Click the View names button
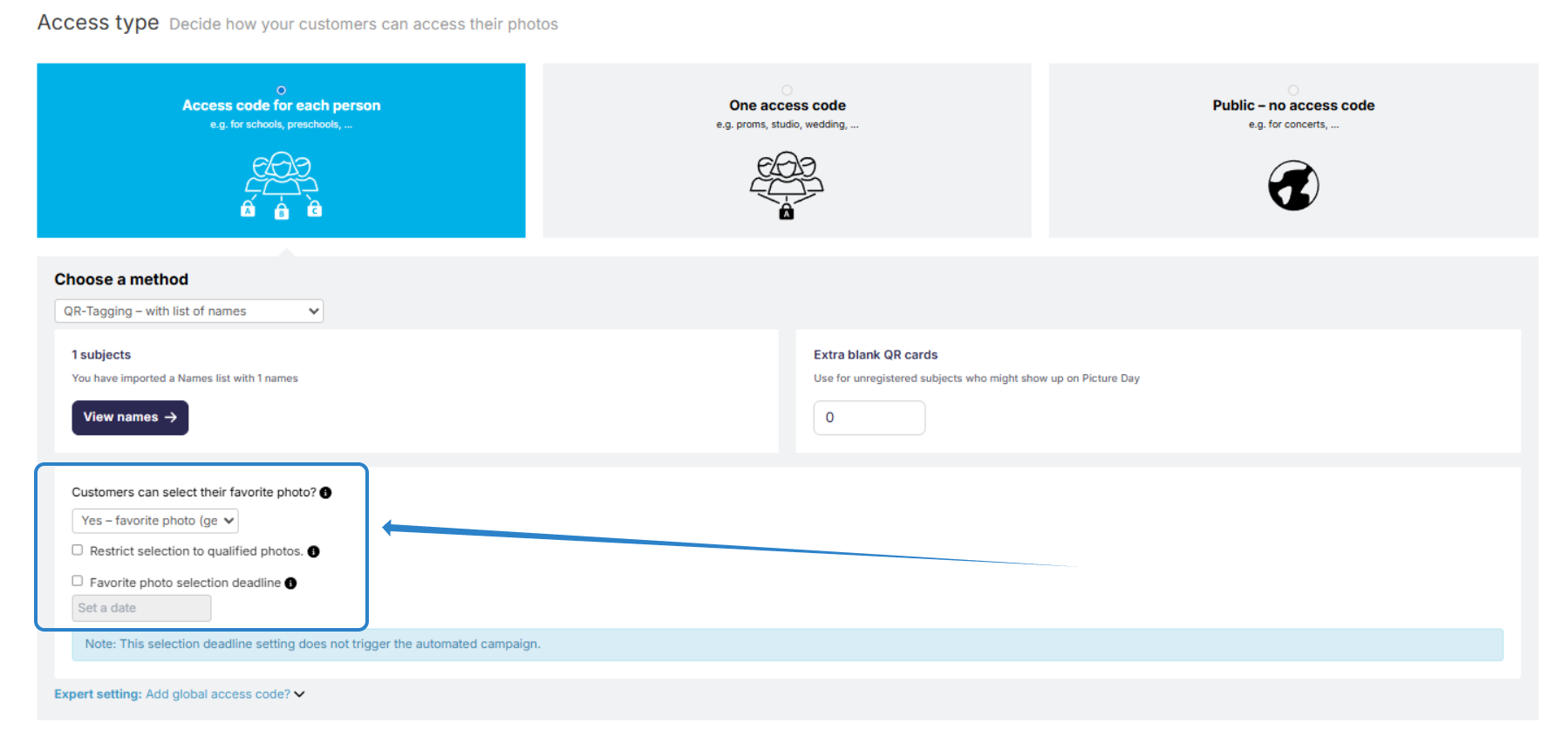The image size is (1568, 731). [x=130, y=417]
